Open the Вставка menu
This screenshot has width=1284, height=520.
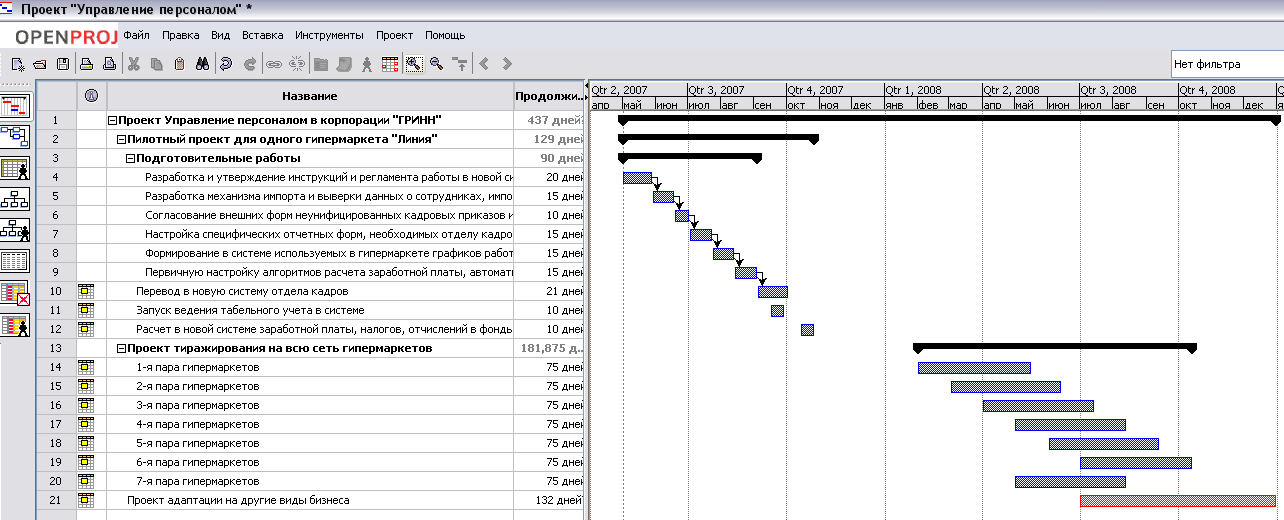pyautogui.click(x=263, y=35)
